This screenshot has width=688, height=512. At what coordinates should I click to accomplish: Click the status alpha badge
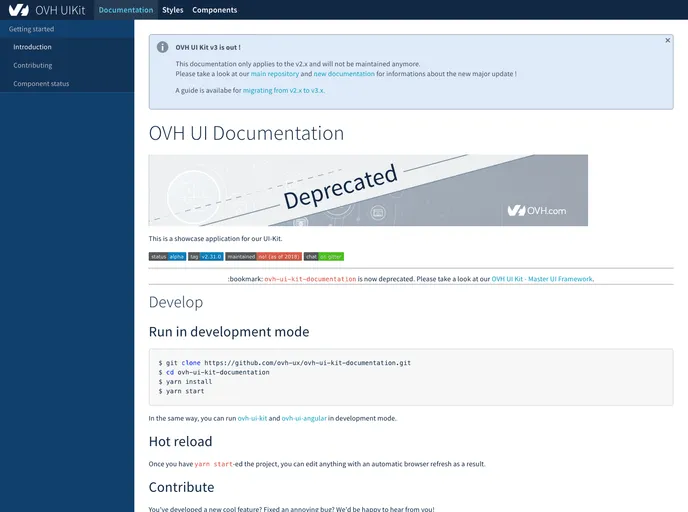[x=167, y=257]
